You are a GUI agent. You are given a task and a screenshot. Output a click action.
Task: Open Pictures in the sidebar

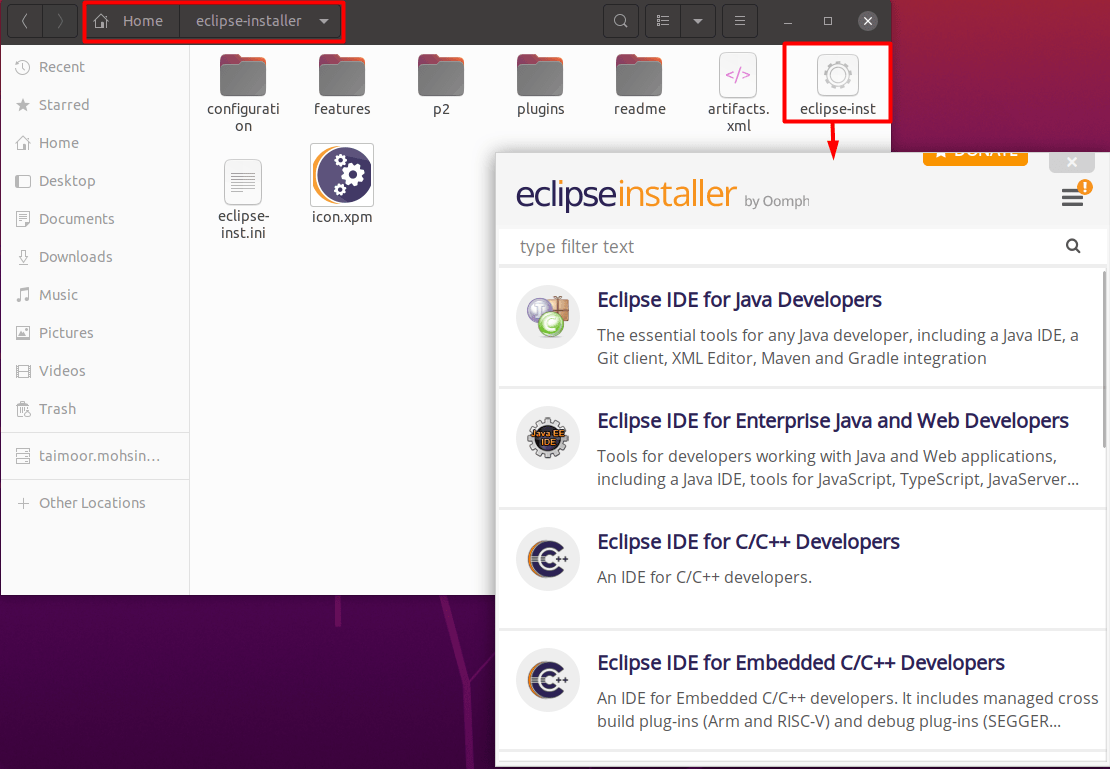(95, 333)
